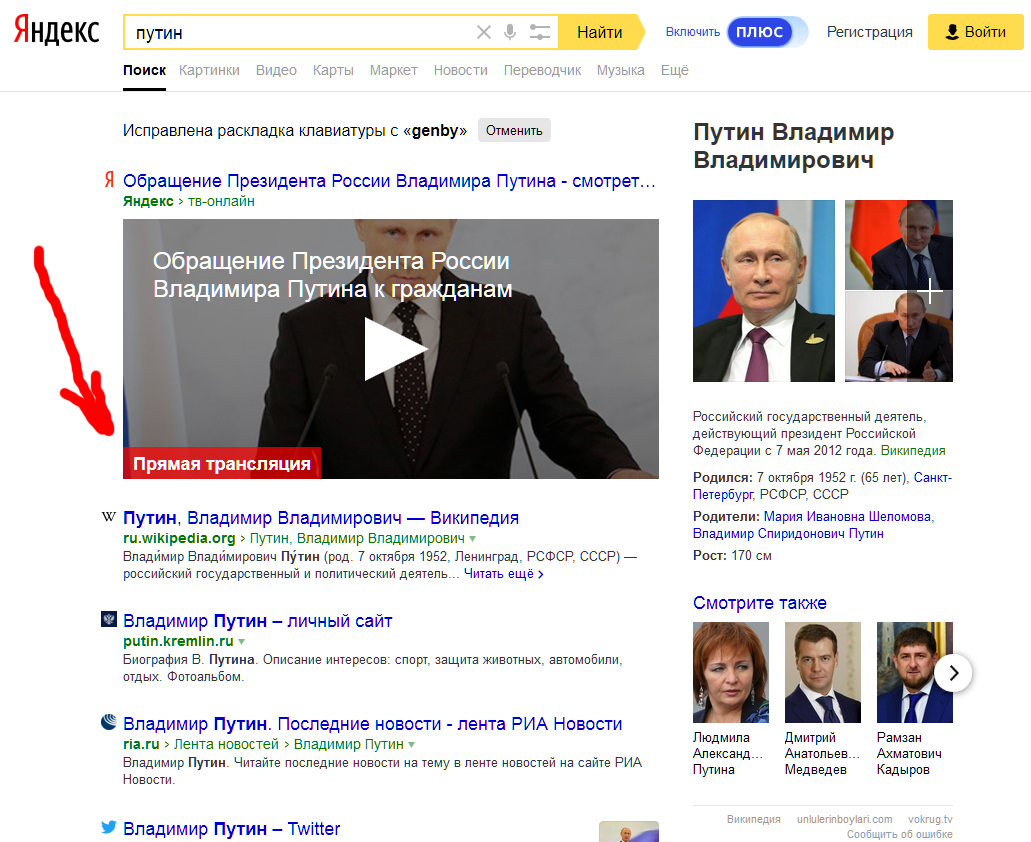The width and height of the screenshot is (1031, 842).
Task: Click the Найти search button
Action: [599, 32]
